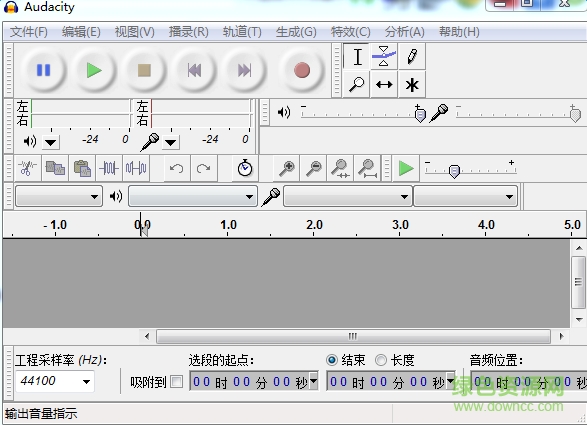Skip to end of the track
This screenshot has width=587, height=425.
(x=244, y=70)
